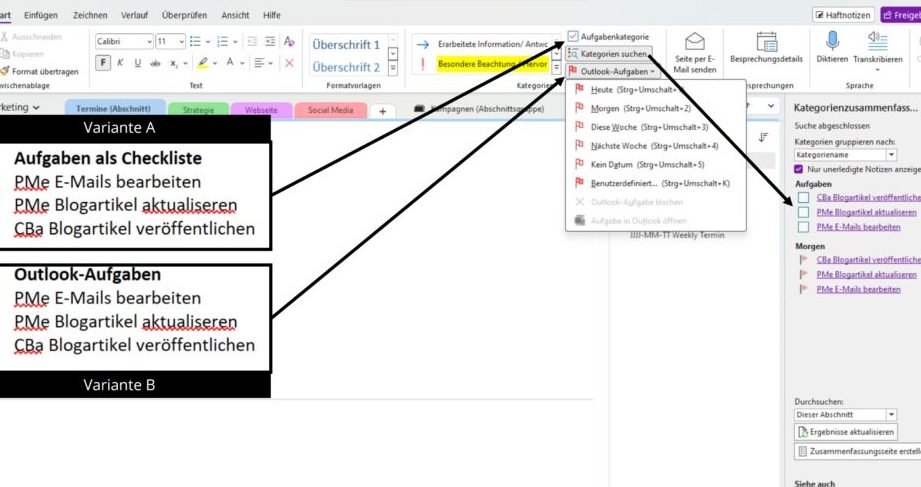Click Ergebnisse aktualisieren button
Viewport: 921px width, 487px height.
coord(846,432)
